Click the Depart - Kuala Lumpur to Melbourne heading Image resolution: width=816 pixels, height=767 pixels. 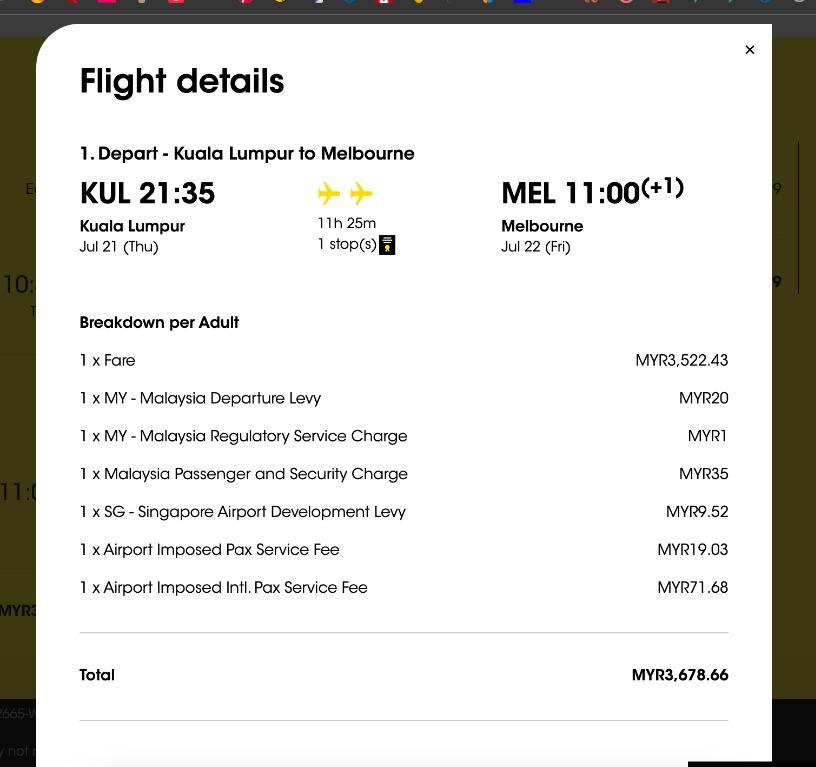[x=247, y=154]
